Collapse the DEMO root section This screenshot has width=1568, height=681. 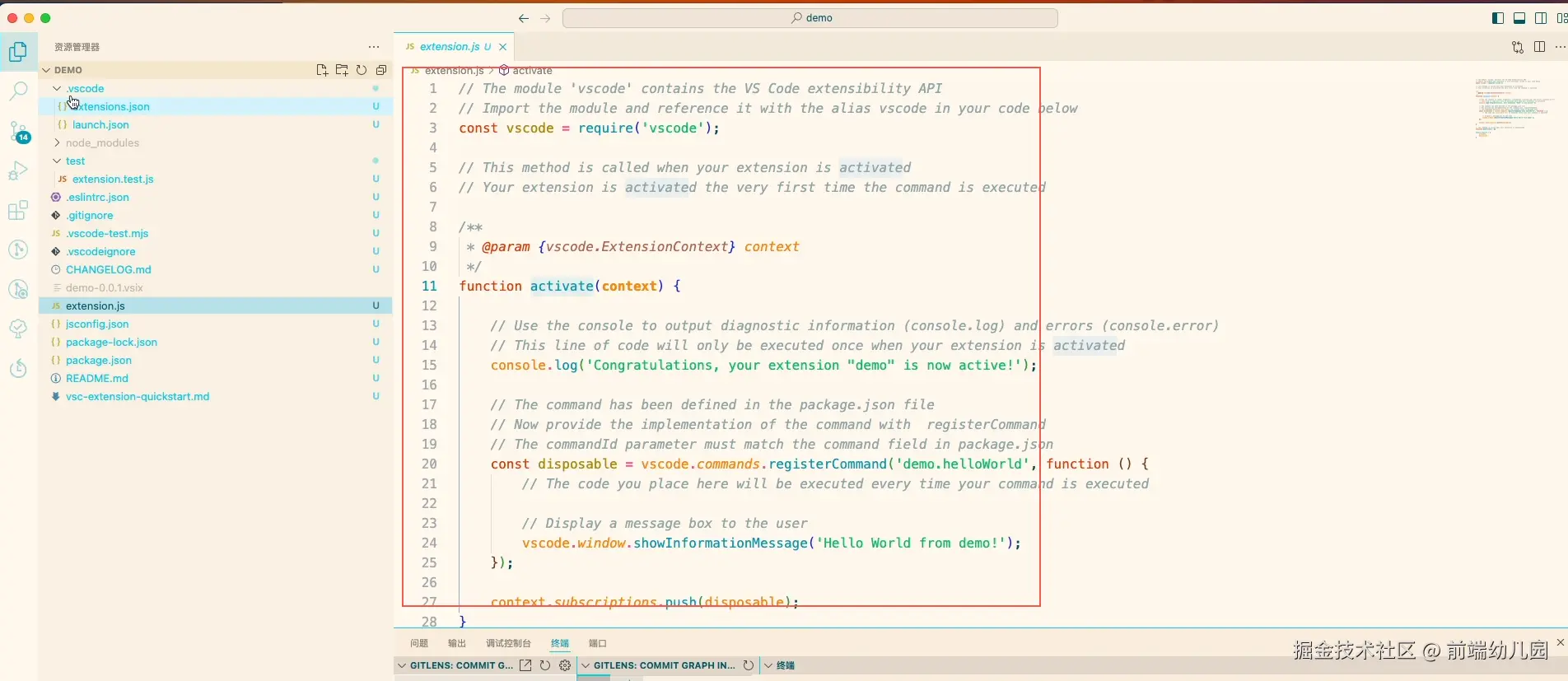pos(47,70)
